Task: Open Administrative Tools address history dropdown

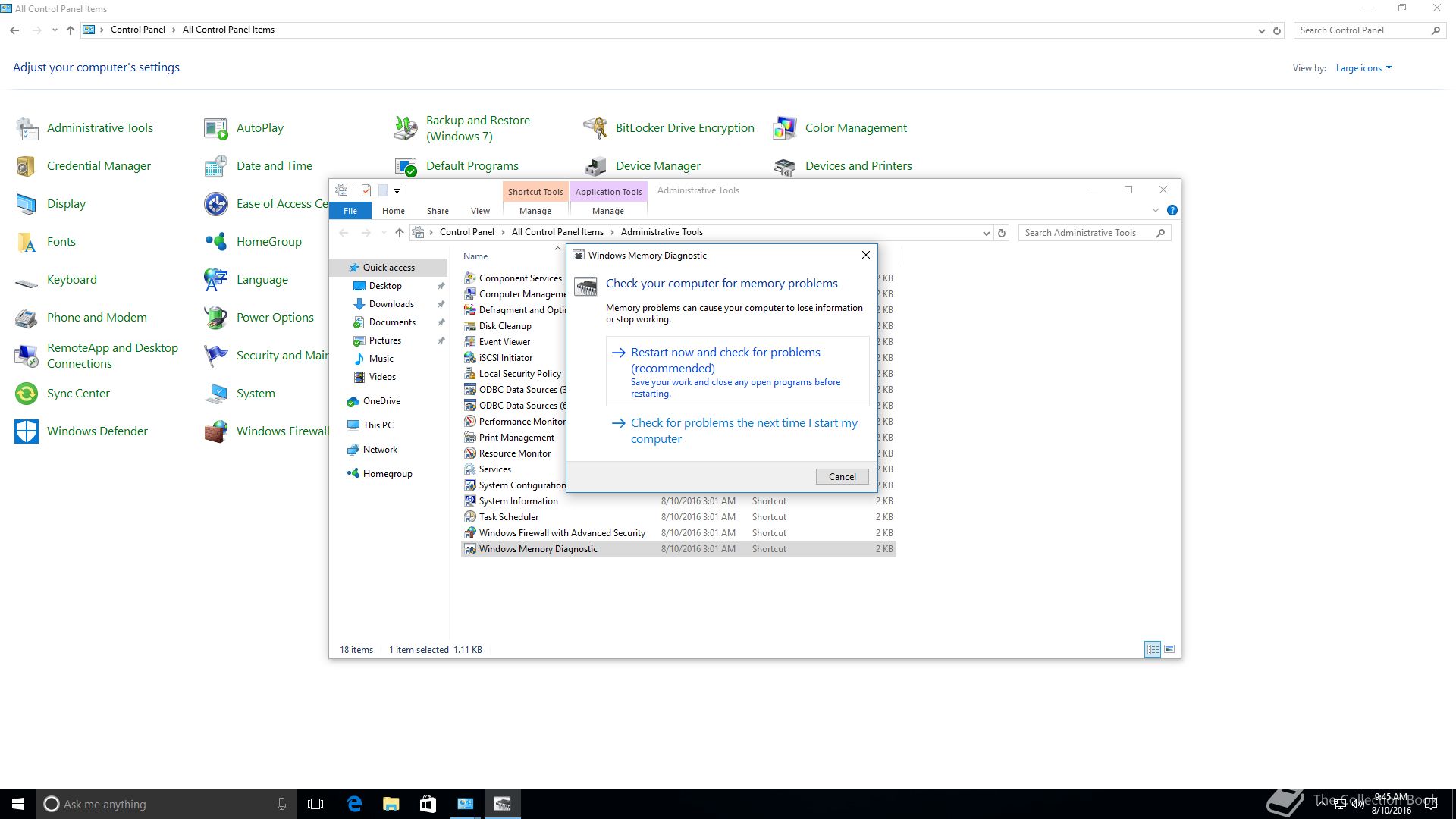Action: 986,233
